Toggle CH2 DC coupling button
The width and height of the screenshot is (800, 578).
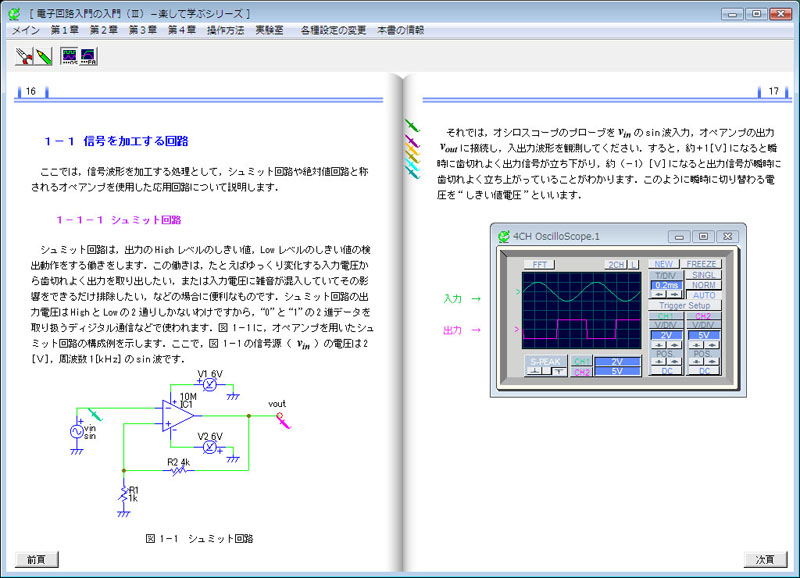(x=704, y=371)
